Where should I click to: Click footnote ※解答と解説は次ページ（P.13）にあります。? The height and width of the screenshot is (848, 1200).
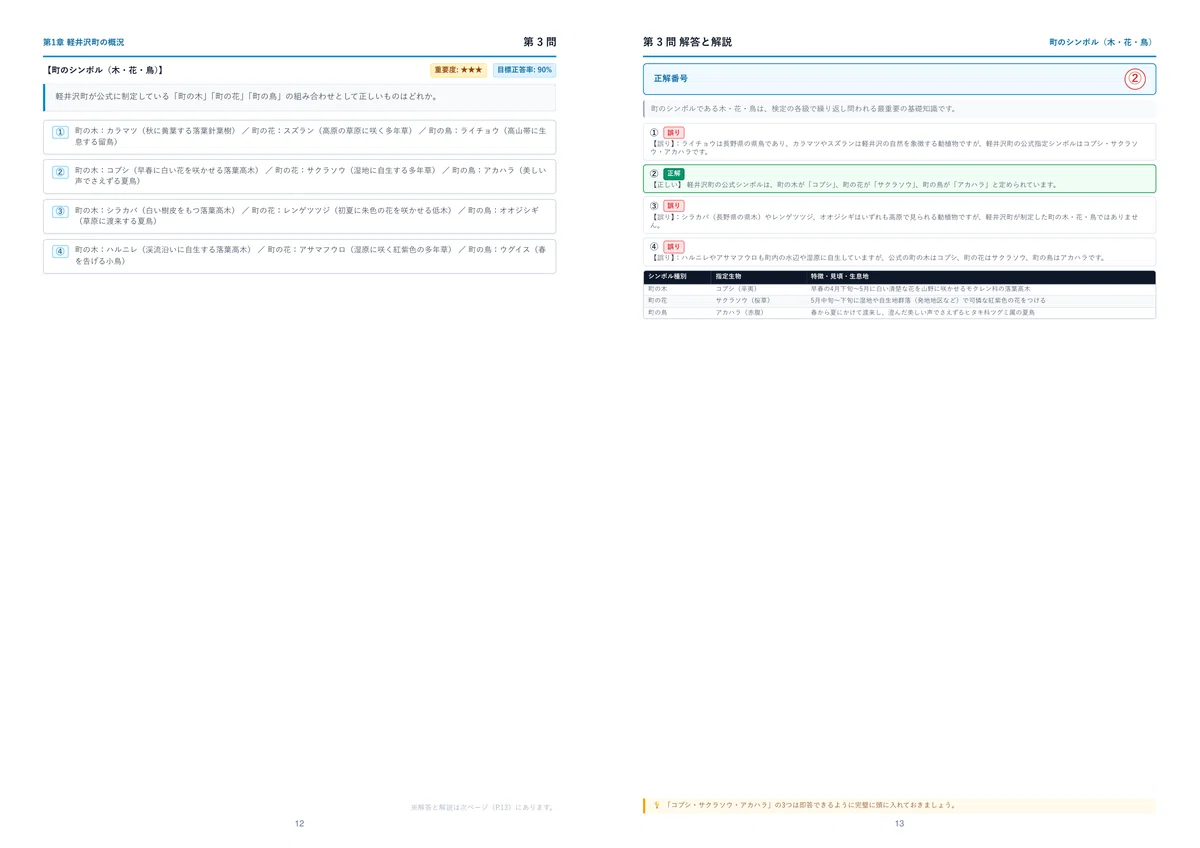tap(483, 806)
